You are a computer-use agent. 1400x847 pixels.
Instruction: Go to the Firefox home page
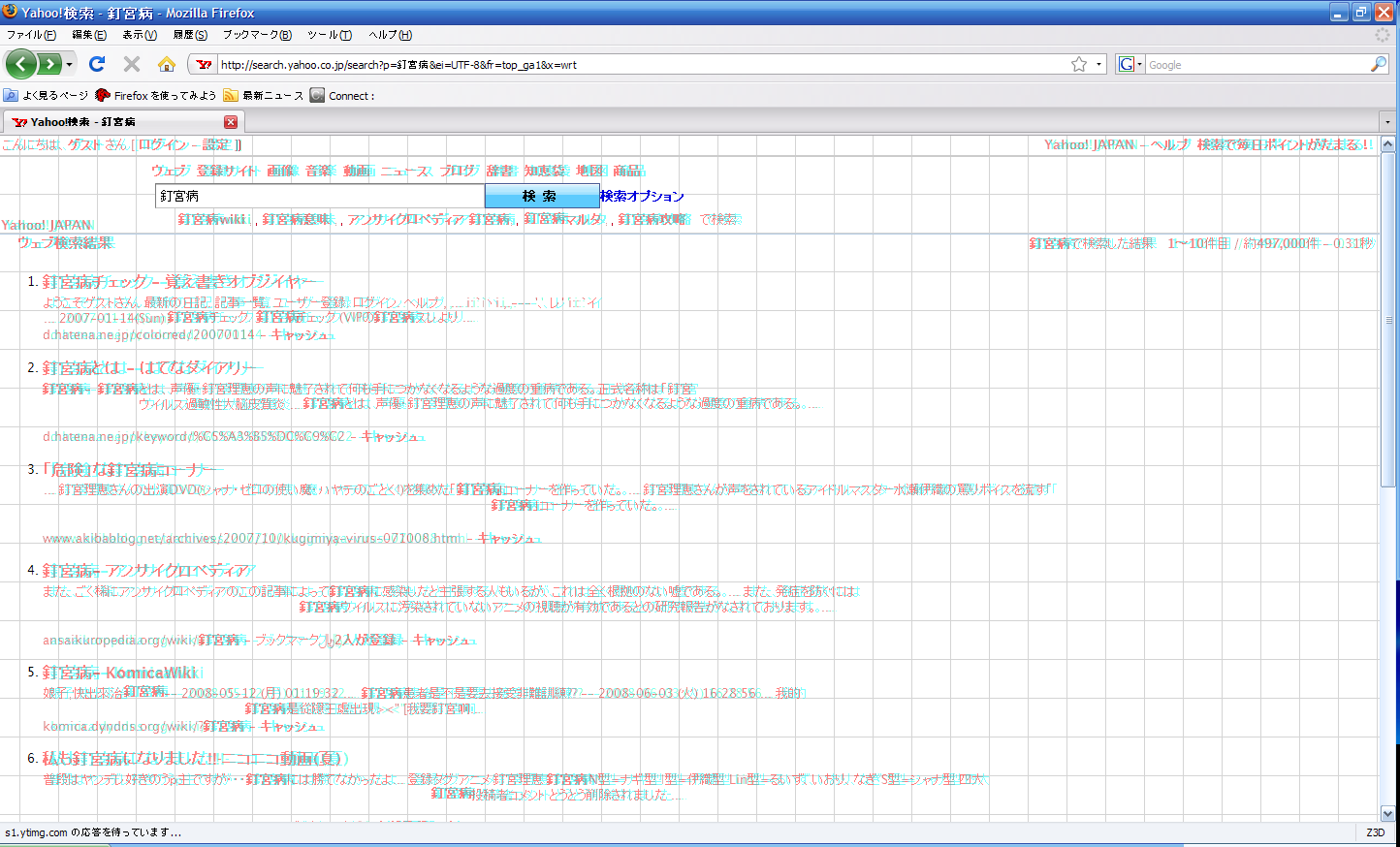167,64
